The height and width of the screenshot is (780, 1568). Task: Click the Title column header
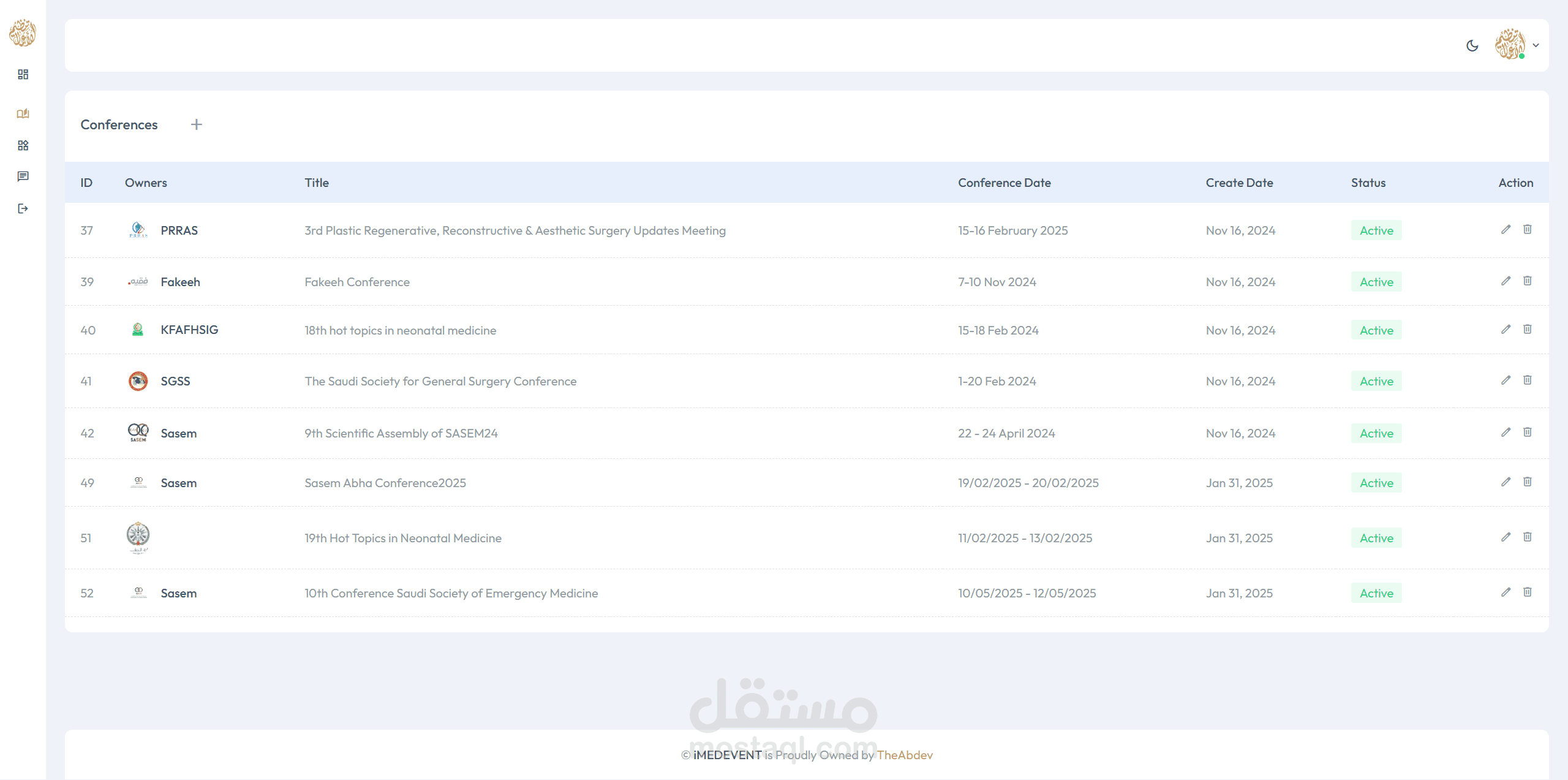(x=317, y=183)
